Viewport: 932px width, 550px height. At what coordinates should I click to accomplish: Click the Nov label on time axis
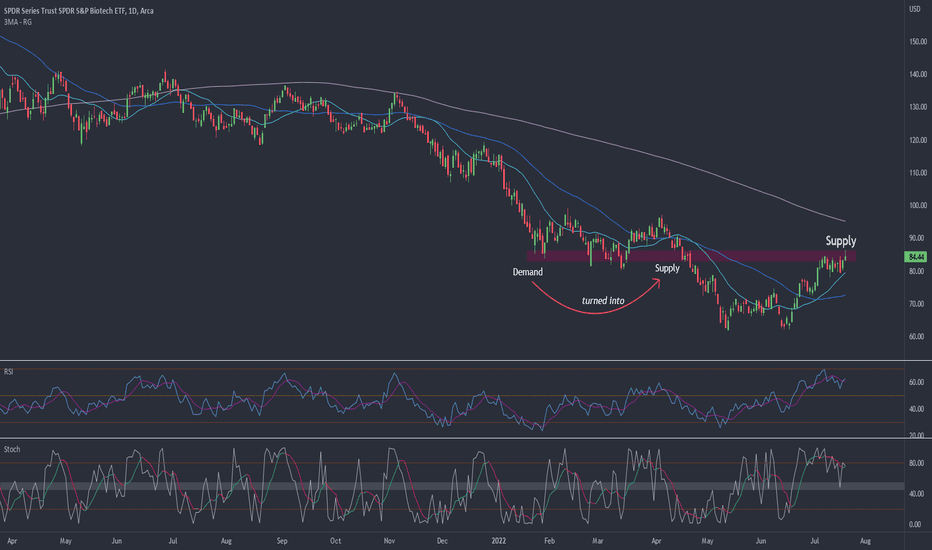pos(389,541)
